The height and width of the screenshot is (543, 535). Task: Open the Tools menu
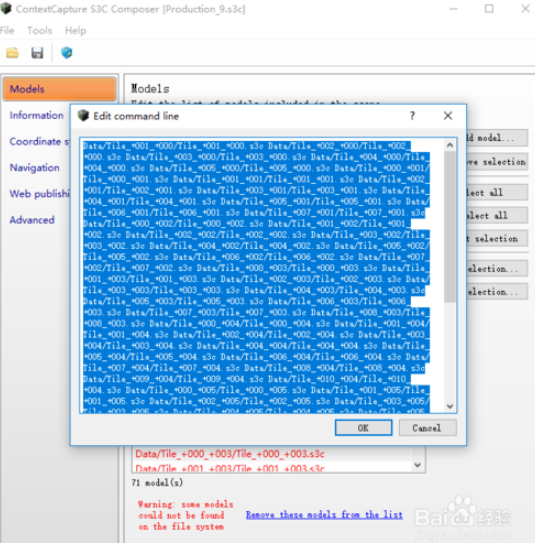(x=39, y=30)
